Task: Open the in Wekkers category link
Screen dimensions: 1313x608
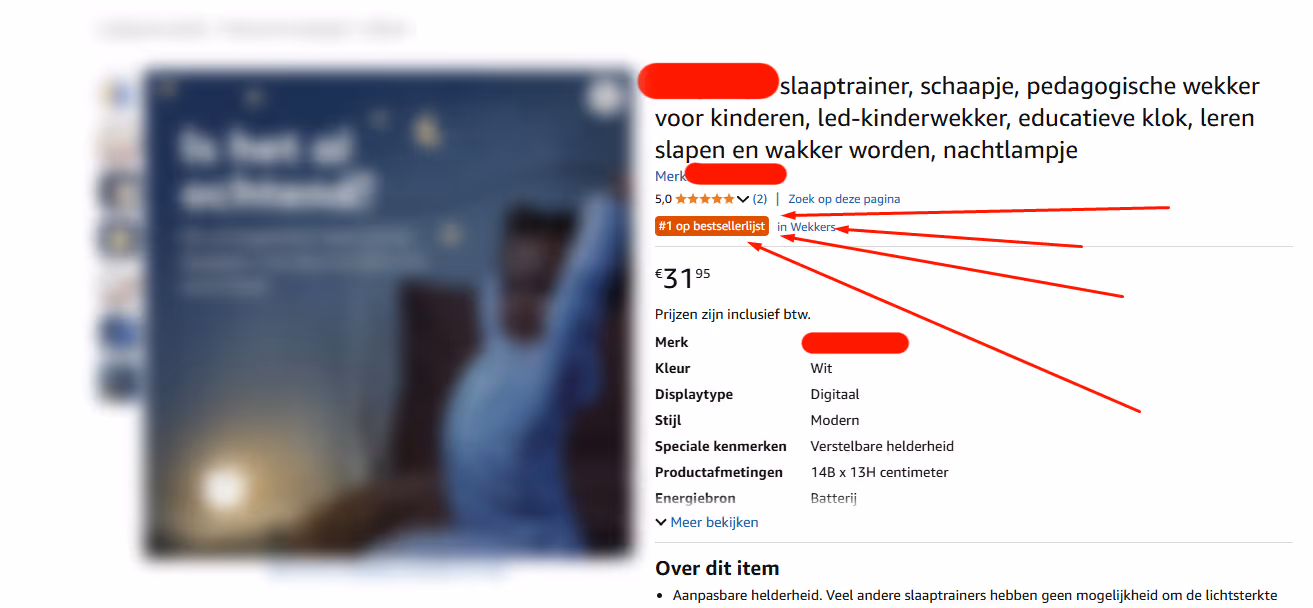Action: point(806,227)
